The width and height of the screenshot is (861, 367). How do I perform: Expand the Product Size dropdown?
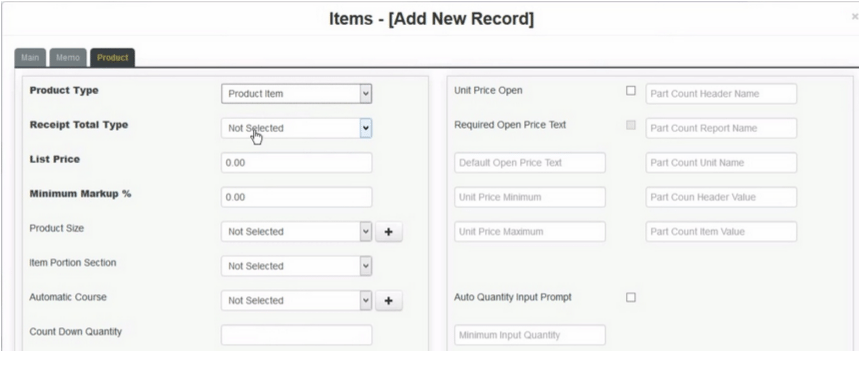click(297, 231)
